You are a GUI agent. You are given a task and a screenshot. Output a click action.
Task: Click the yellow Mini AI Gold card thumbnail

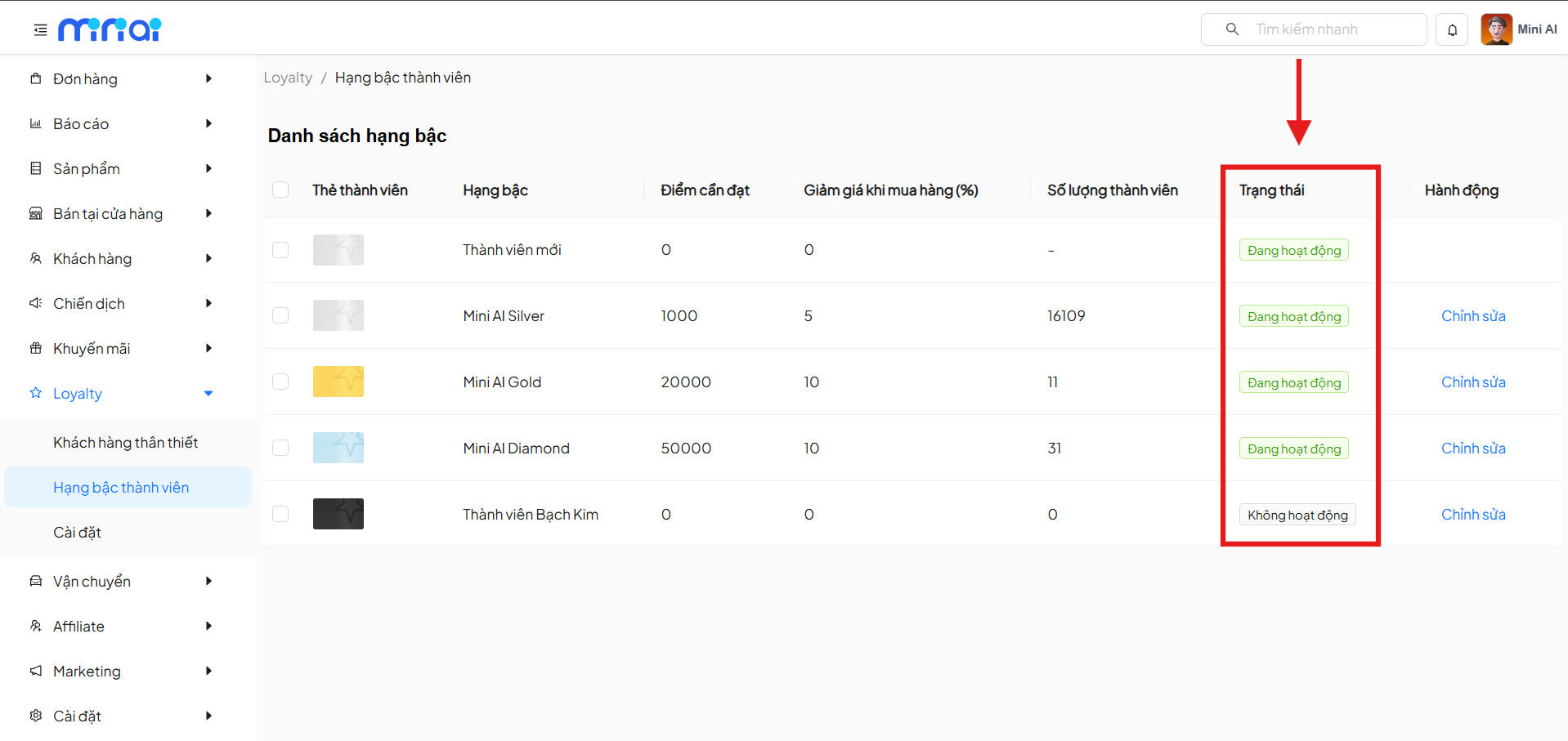click(x=338, y=382)
